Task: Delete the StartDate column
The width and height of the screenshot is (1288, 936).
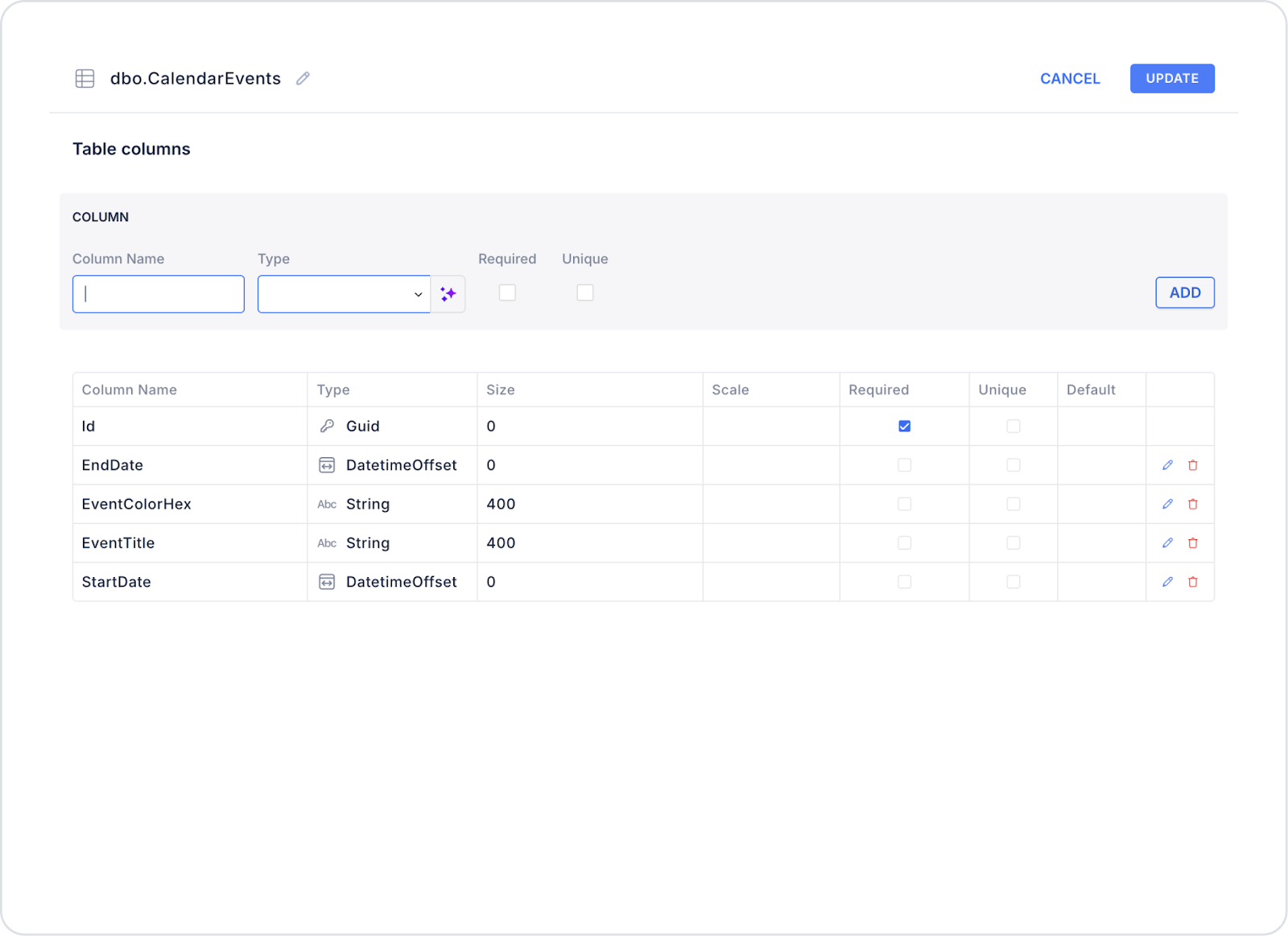Action: pyautogui.click(x=1193, y=581)
